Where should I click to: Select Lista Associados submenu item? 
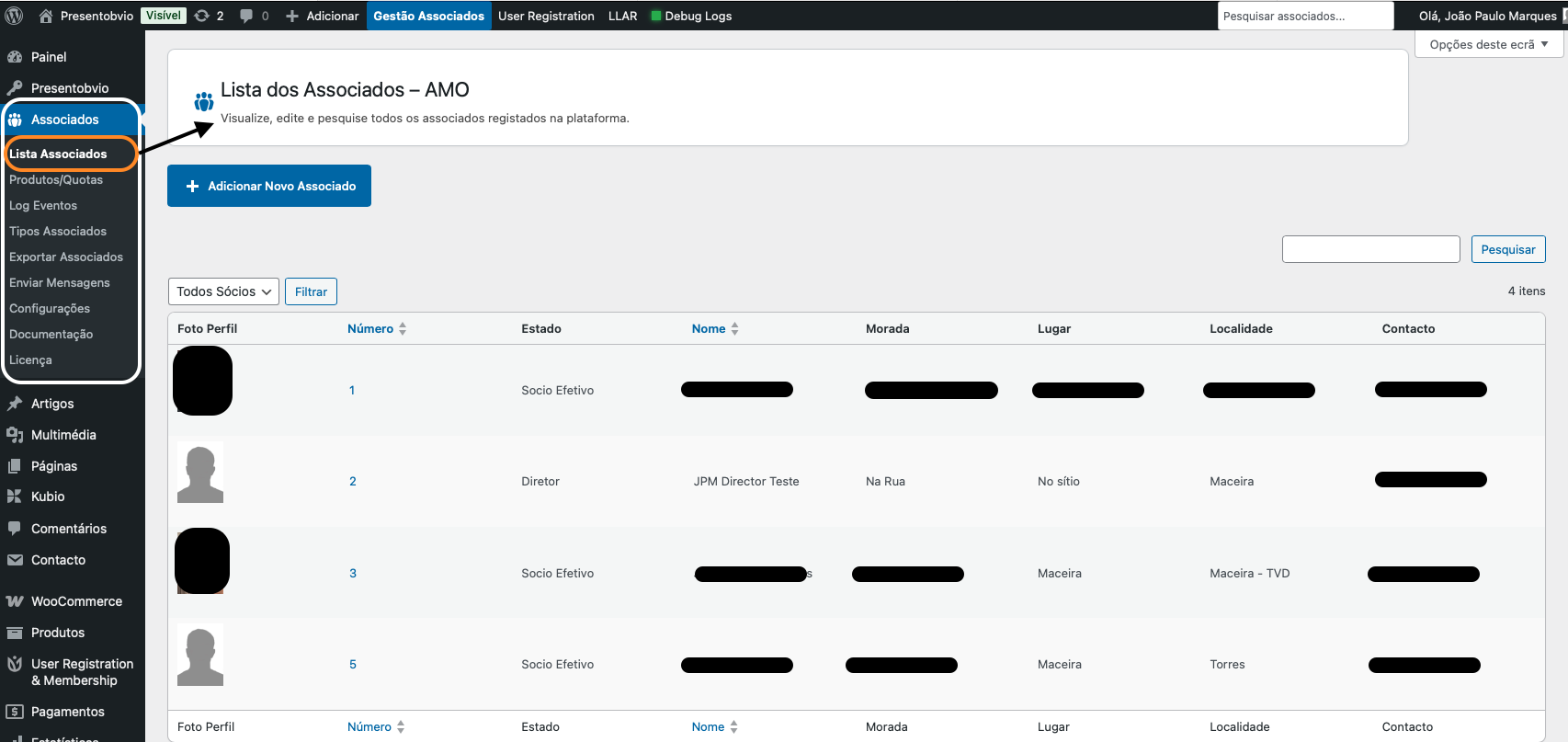click(x=58, y=154)
